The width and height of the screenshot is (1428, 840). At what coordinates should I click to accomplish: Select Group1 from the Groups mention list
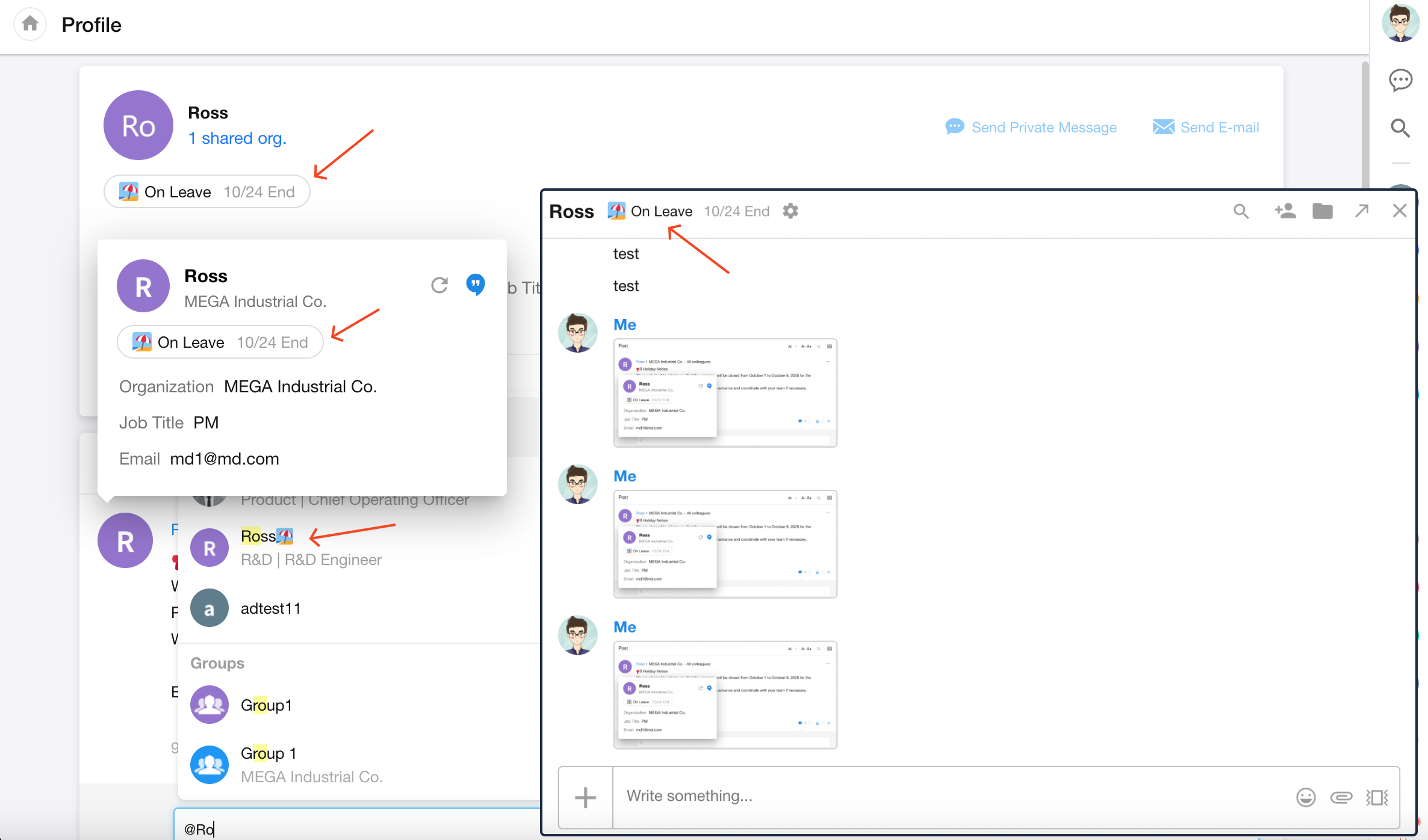(266, 705)
